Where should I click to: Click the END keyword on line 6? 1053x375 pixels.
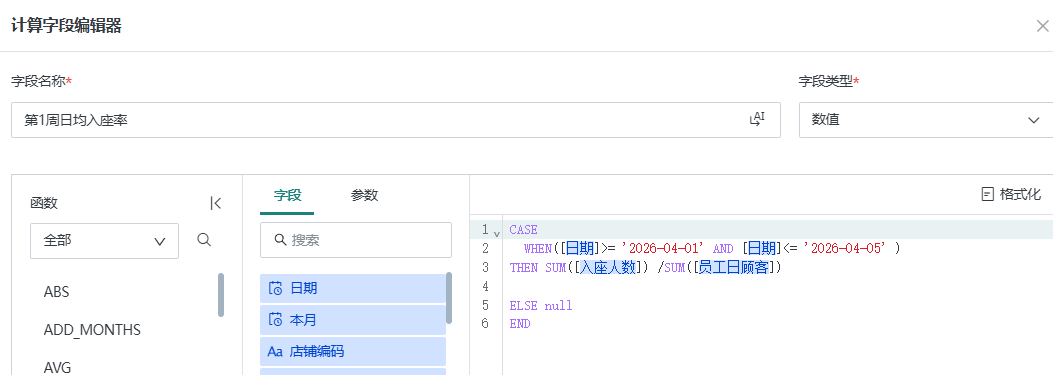[x=520, y=324]
